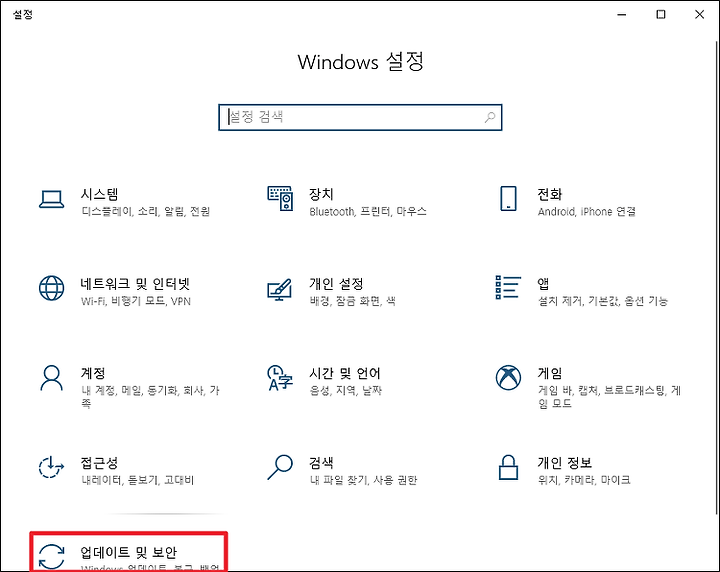This screenshot has width=720, height=572.
Task: Click the 위치, 카메라, 마이크 description
Action: pos(584,480)
